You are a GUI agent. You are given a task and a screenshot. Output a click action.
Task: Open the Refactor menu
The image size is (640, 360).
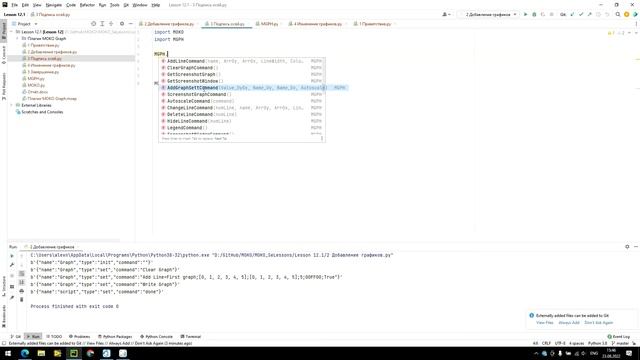87,5
